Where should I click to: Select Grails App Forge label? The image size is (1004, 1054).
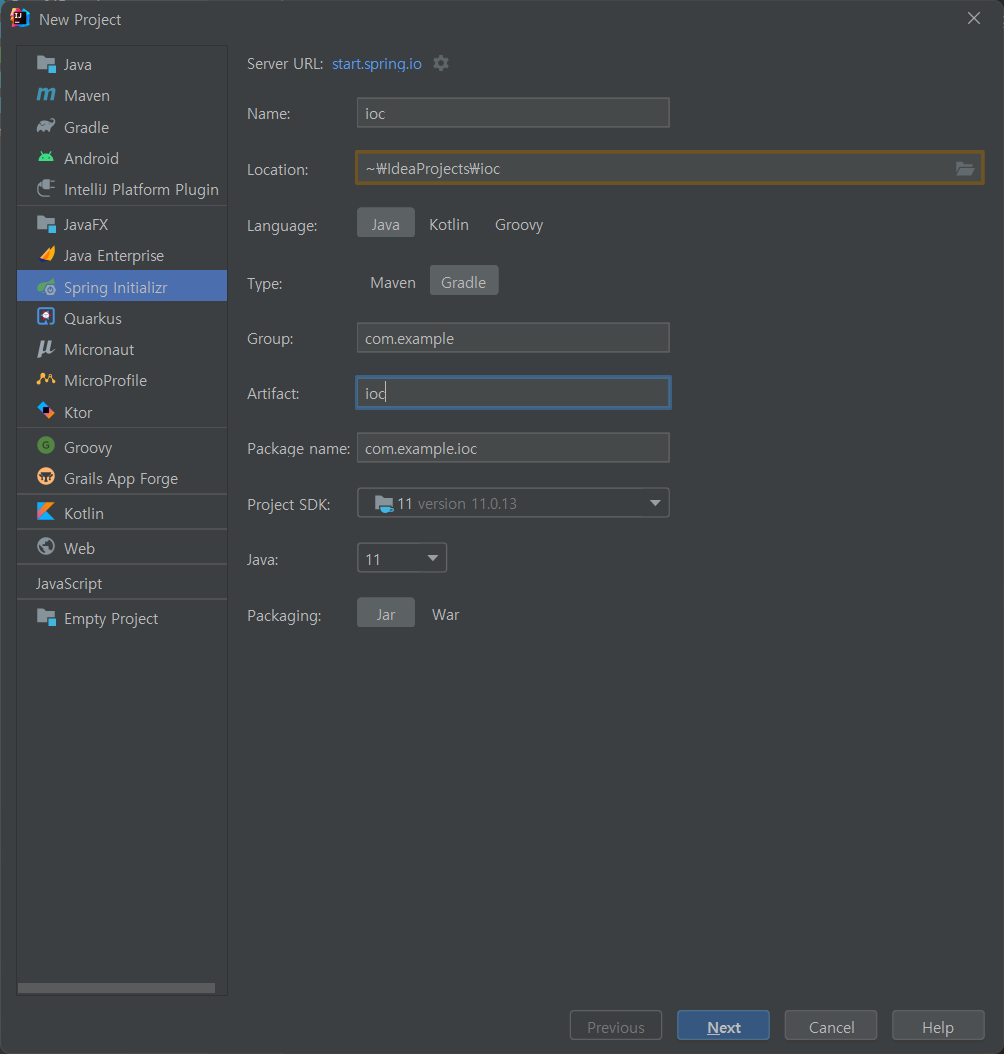[121, 478]
